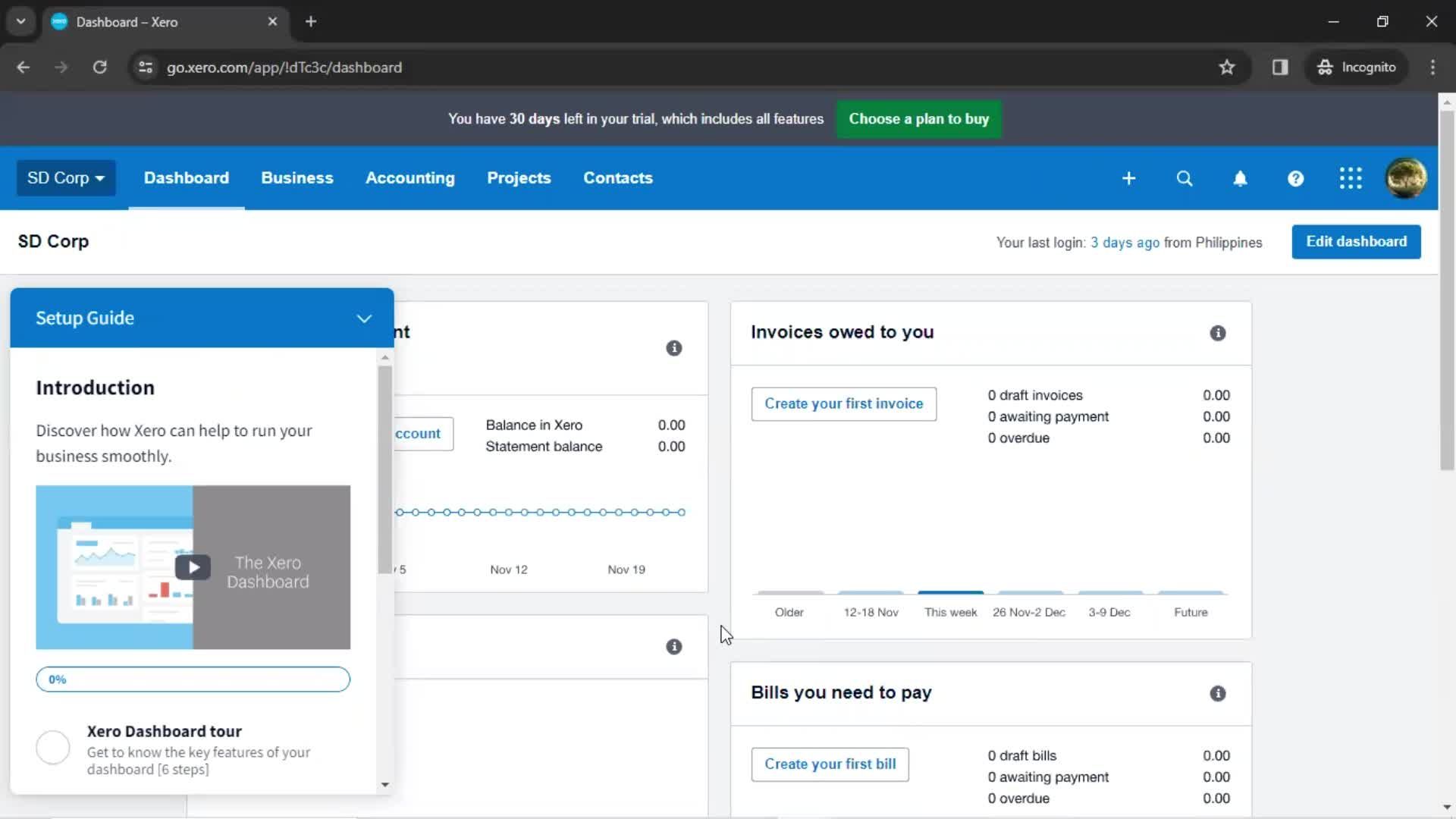Click Statement balance label
Image resolution: width=1456 pixels, height=819 pixels.
pyautogui.click(x=544, y=447)
